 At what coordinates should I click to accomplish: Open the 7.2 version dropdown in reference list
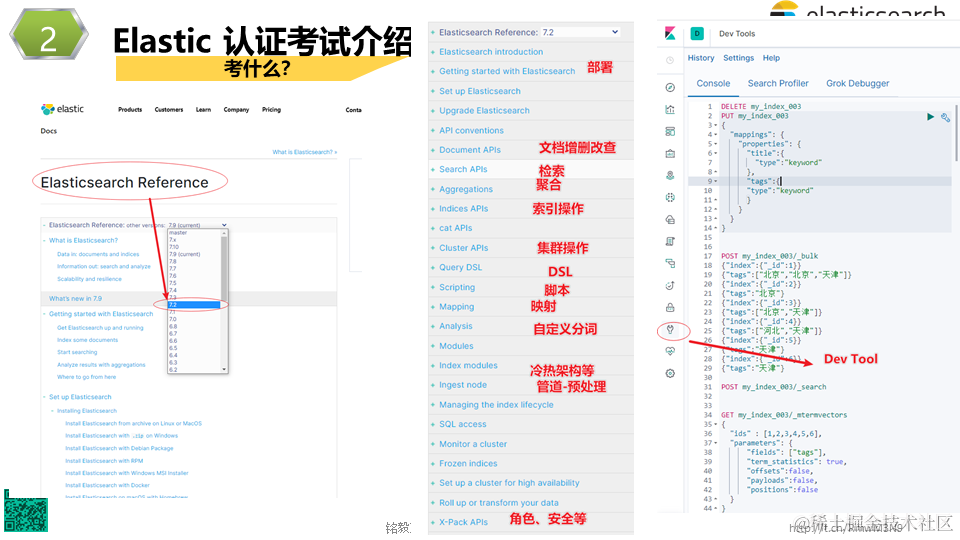click(580, 32)
